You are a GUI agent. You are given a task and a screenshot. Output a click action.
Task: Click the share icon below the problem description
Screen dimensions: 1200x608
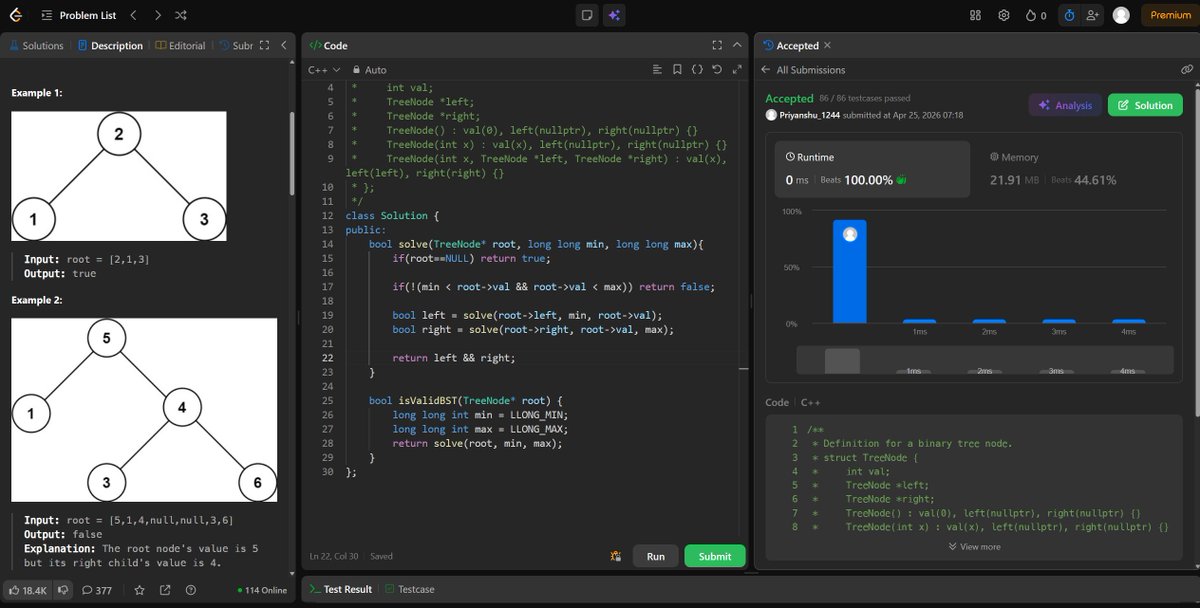click(x=166, y=590)
